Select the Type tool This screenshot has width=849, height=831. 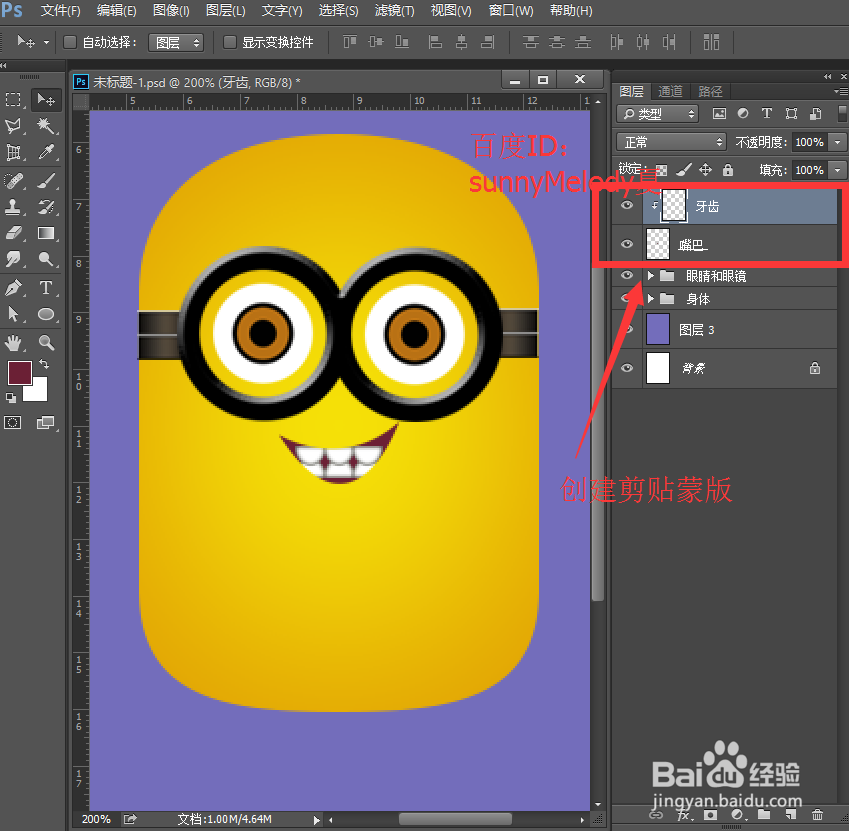click(x=46, y=287)
